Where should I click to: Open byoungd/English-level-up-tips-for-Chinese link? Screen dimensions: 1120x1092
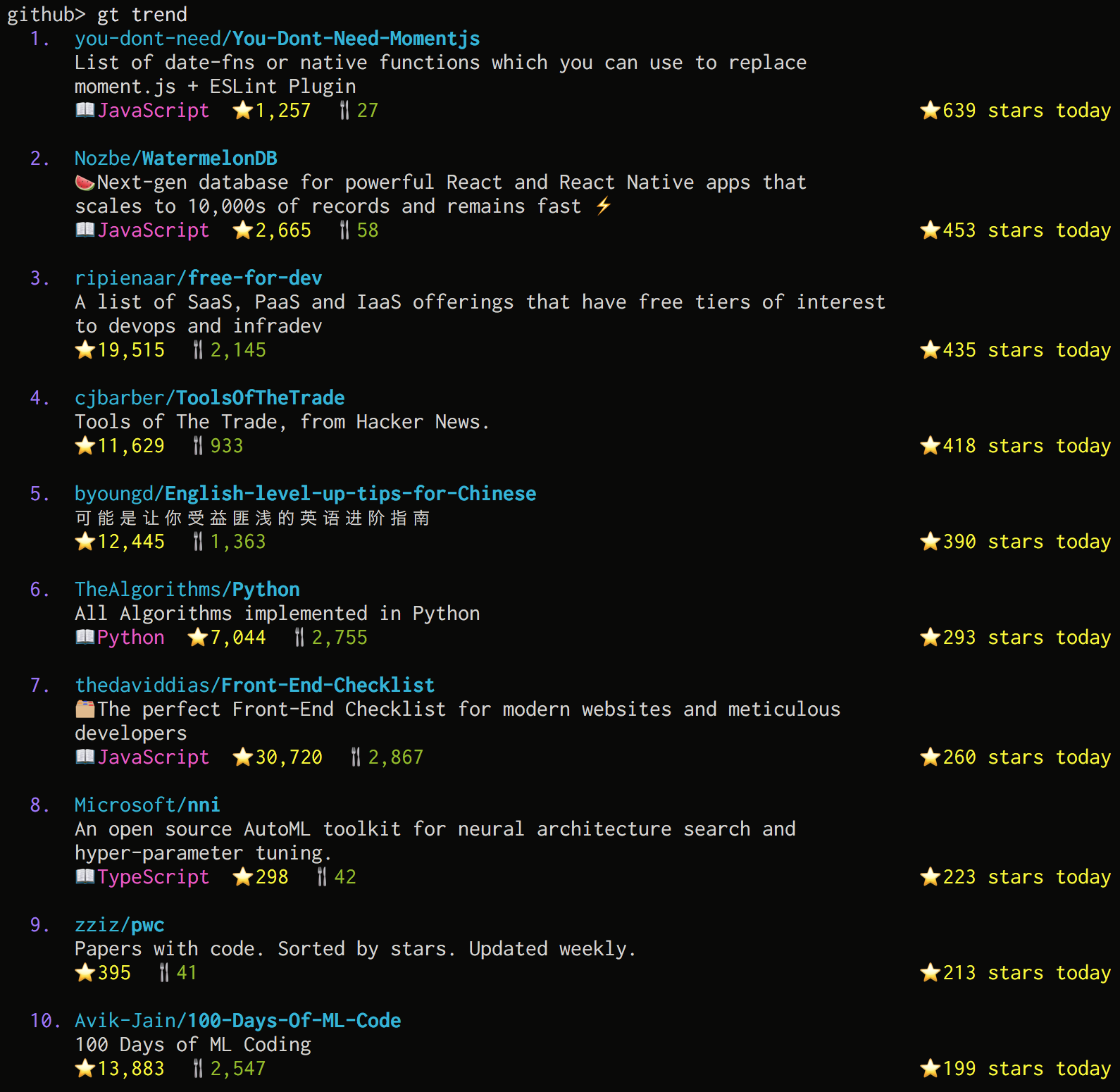[306, 494]
